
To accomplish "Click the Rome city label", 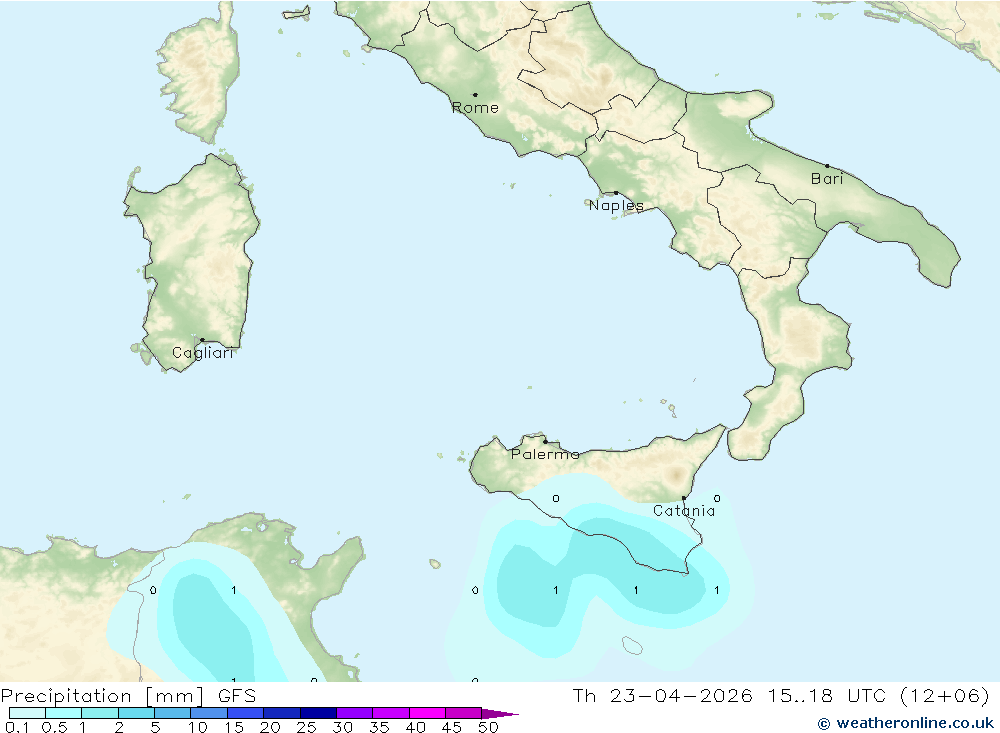I will pos(475,108).
